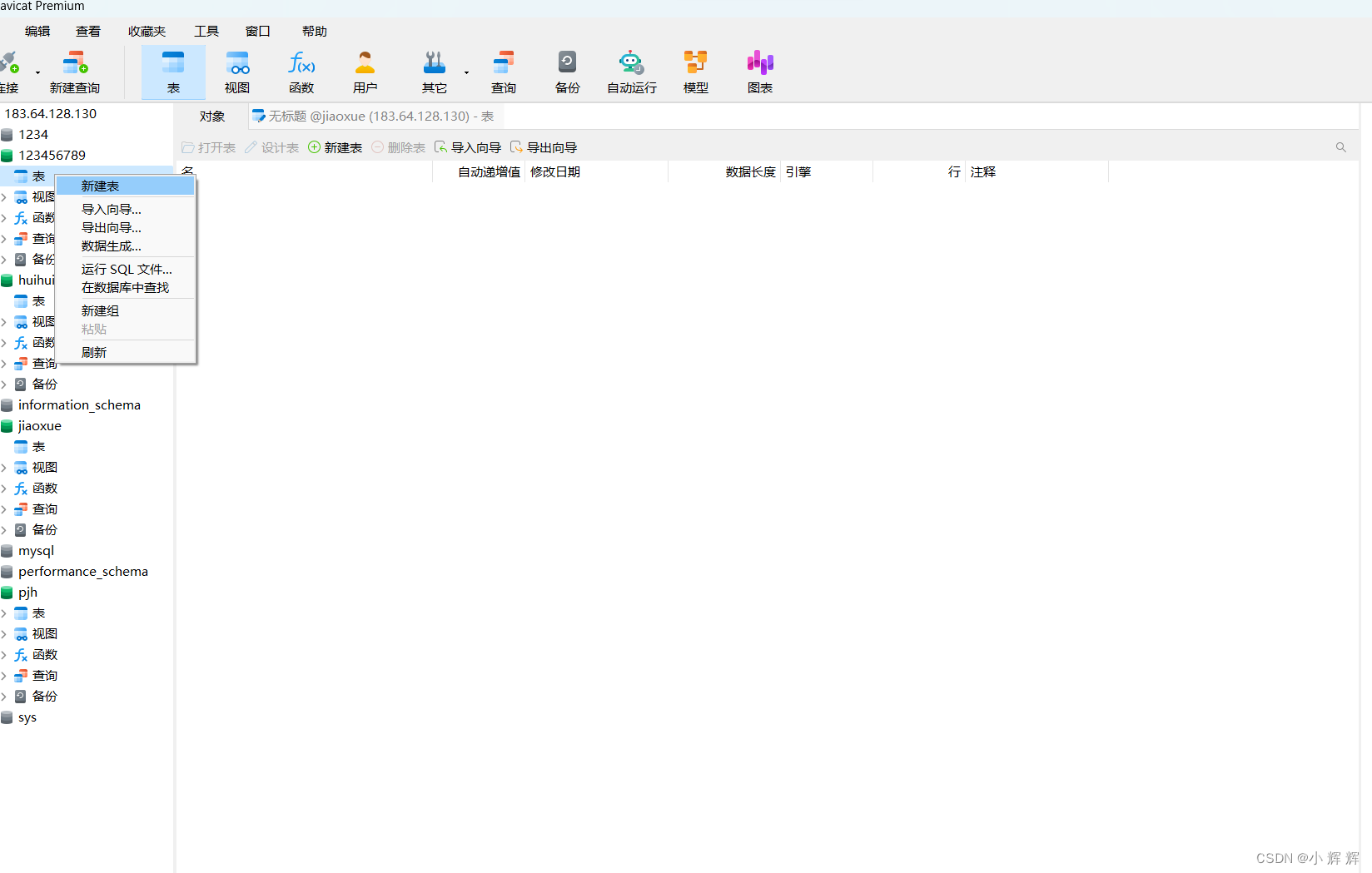Screen dimensions: 1372x873
Task: Click 新建表 button in the object toolbar
Action: pyautogui.click(x=335, y=147)
